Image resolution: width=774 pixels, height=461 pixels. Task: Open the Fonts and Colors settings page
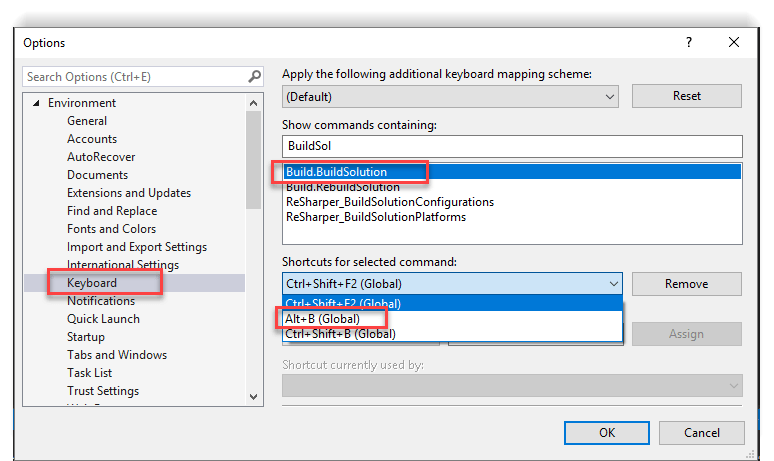(x=112, y=229)
